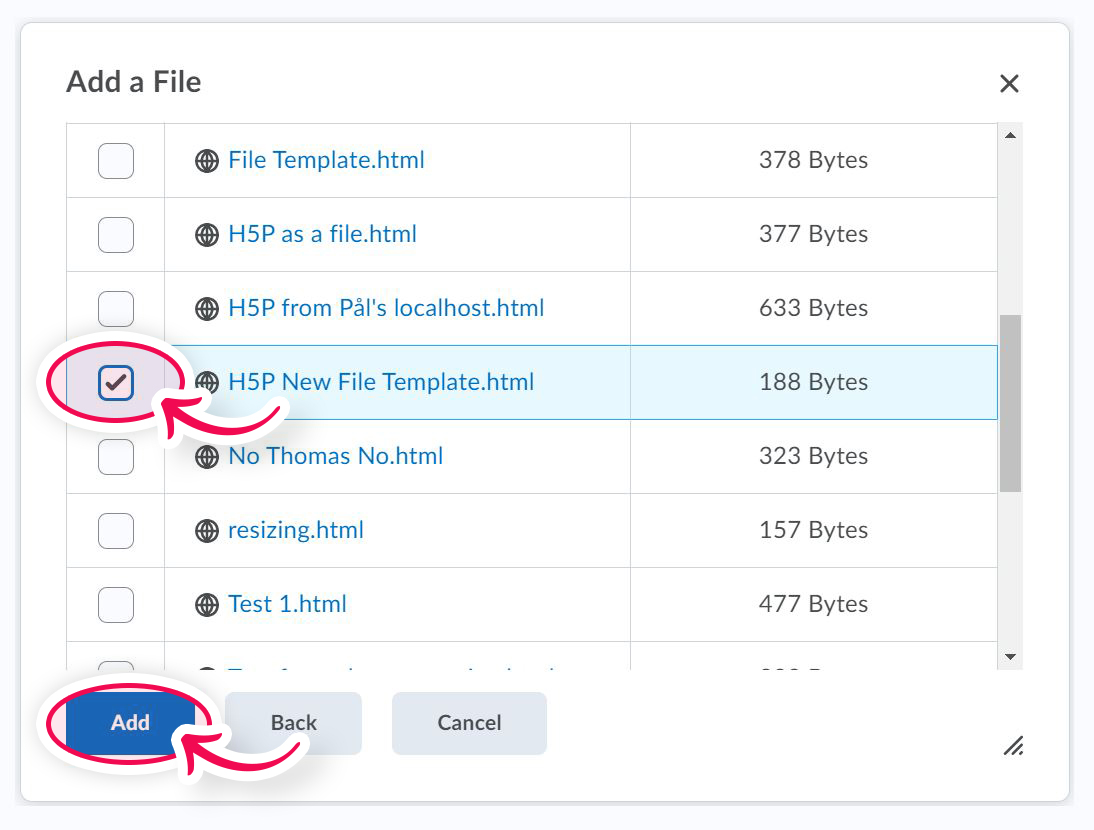Uncheck the H5P New File Template.html checkbox
The height and width of the screenshot is (830, 1094).
pyautogui.click(x=116, y=382)
